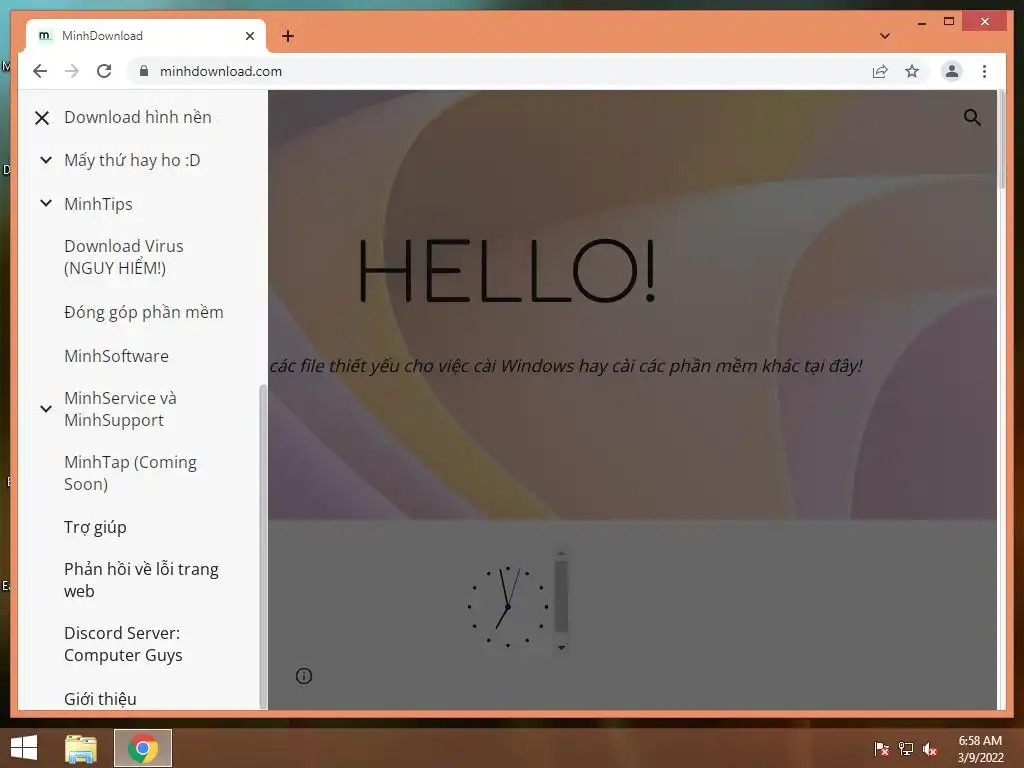
Task: Bookmark this tab with star icon
Action: coord(912,71)
